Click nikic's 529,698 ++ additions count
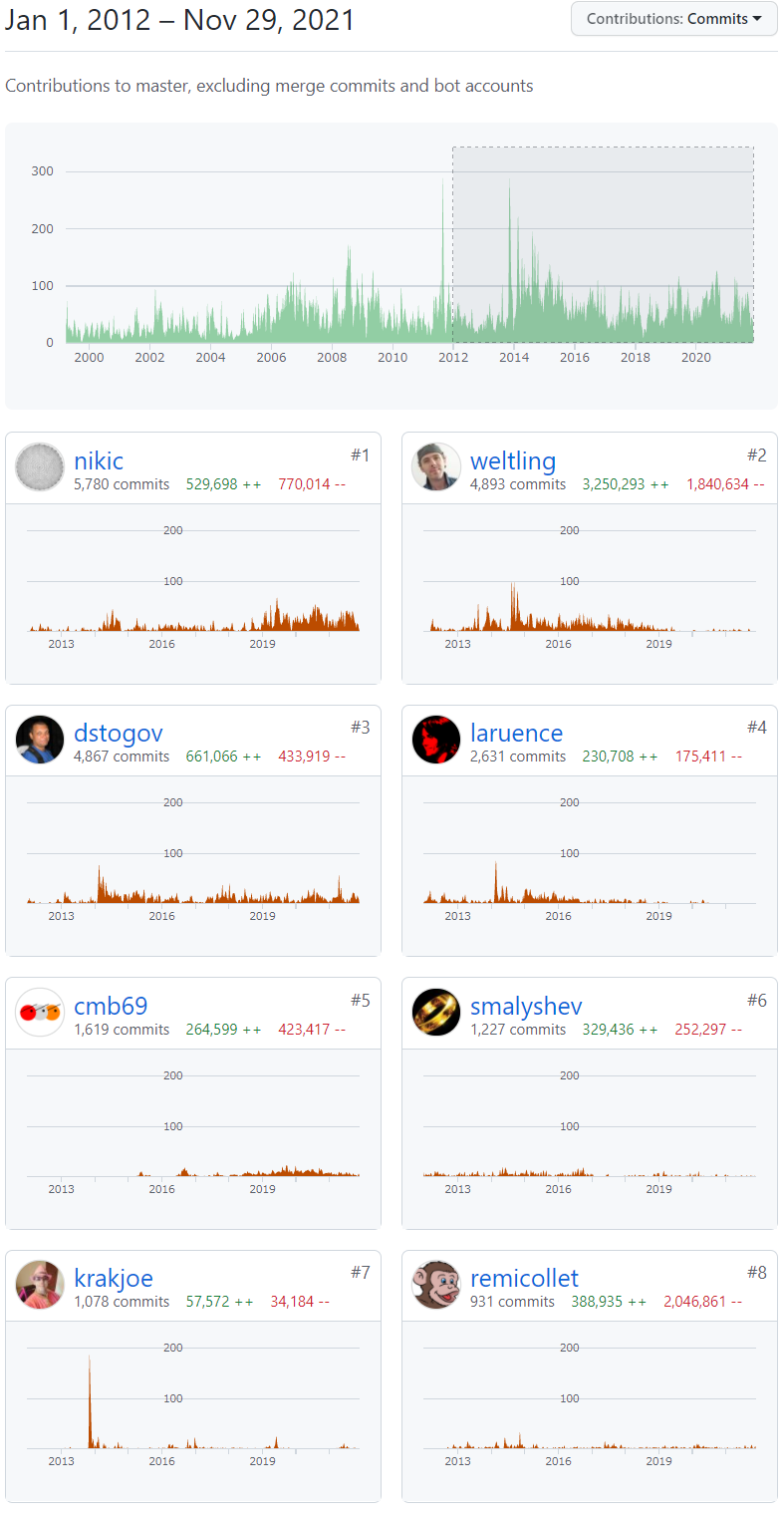The image size is (784, 1516). 224,484
